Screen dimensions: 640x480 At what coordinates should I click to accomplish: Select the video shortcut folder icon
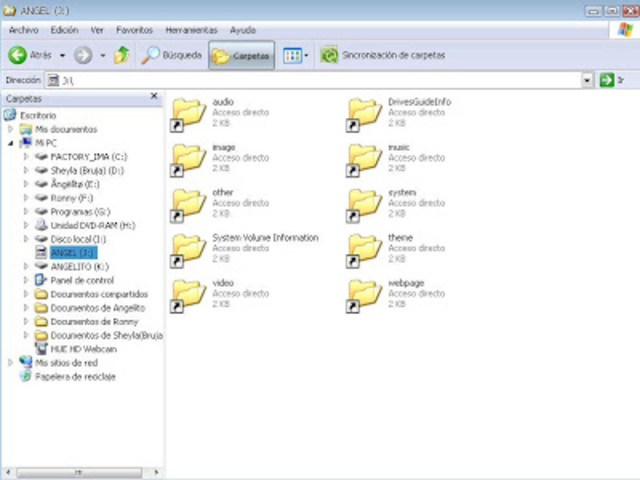pos(187,296)
